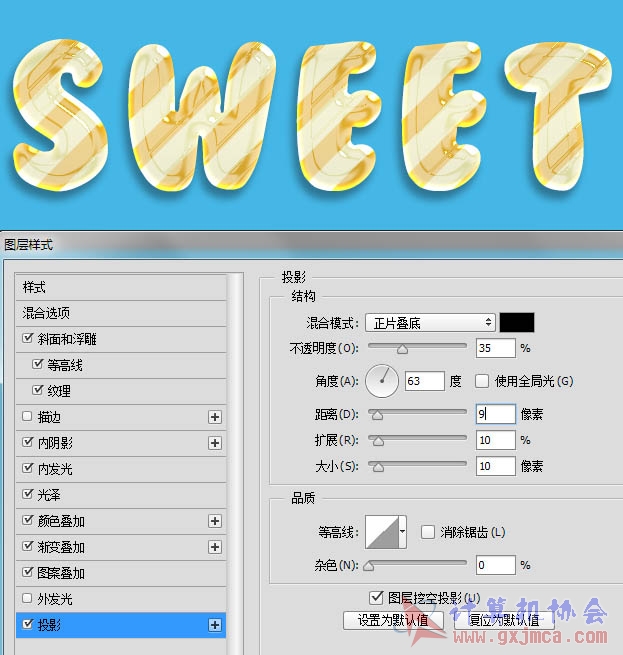Select 样式 in the left list
The width and height of the screenshot is (623, 655).
pos(121,287)
